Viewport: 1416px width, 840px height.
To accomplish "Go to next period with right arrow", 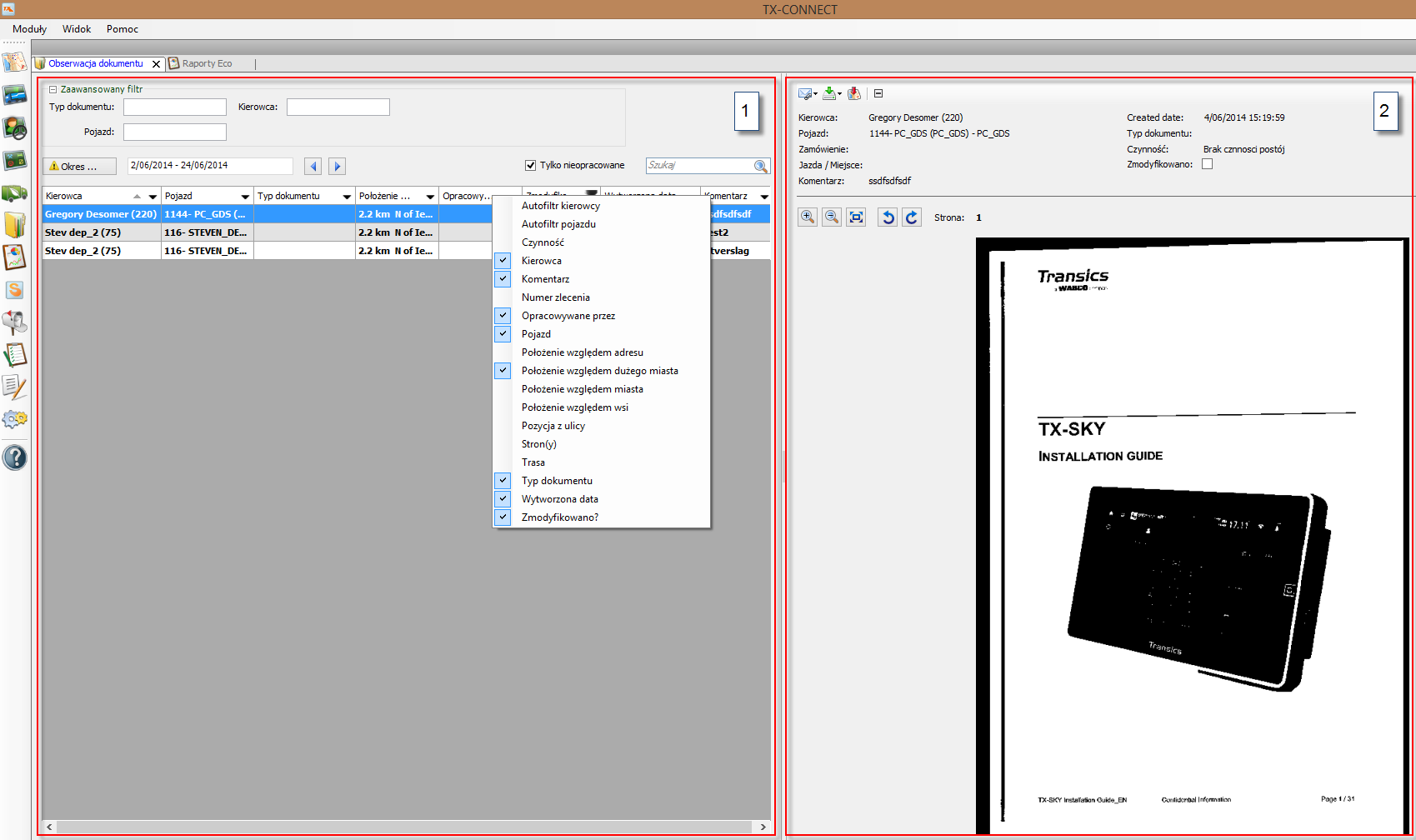I will click(x=337, y=166).
